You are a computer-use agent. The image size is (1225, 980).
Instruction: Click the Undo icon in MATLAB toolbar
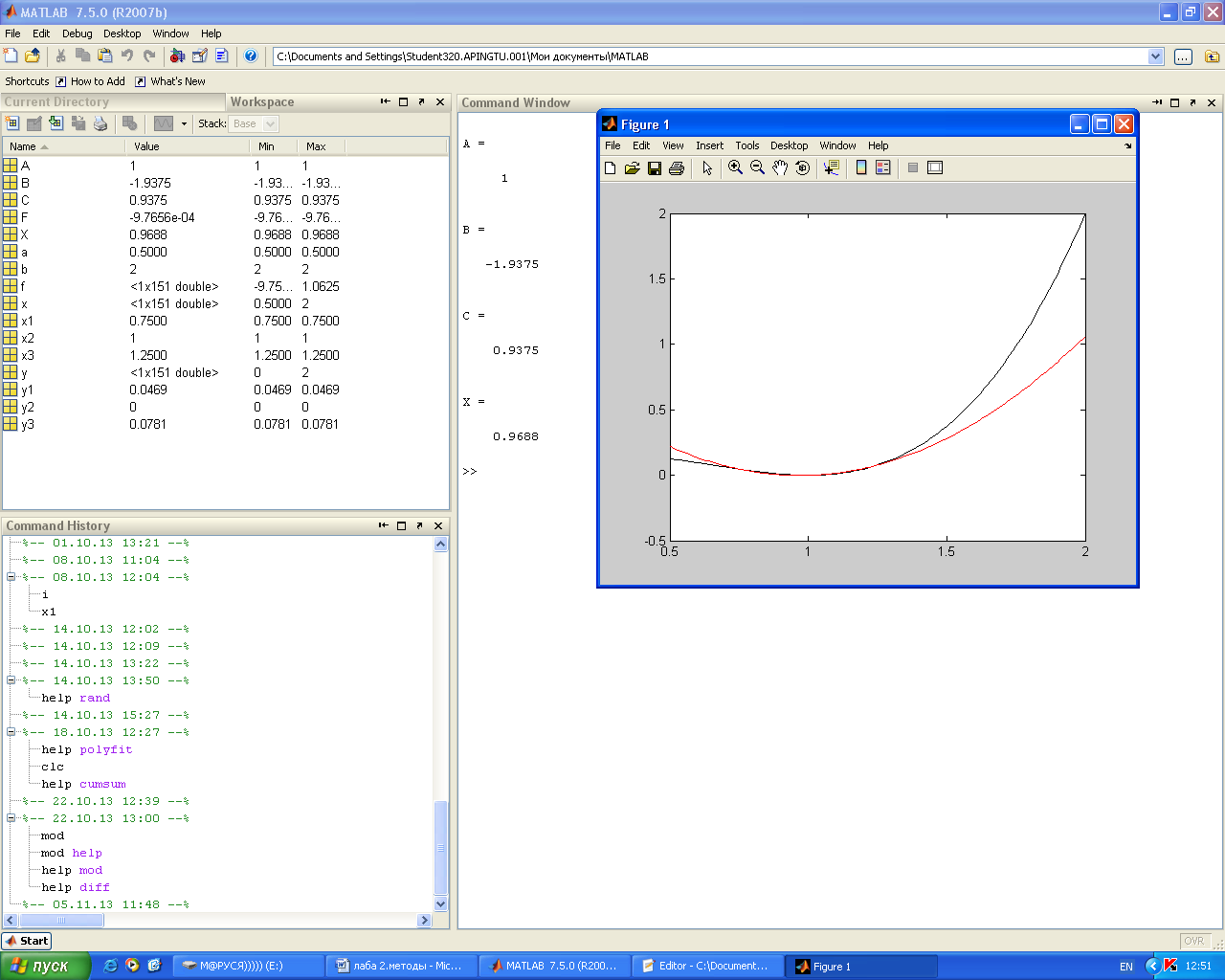(x=127, y=56)
